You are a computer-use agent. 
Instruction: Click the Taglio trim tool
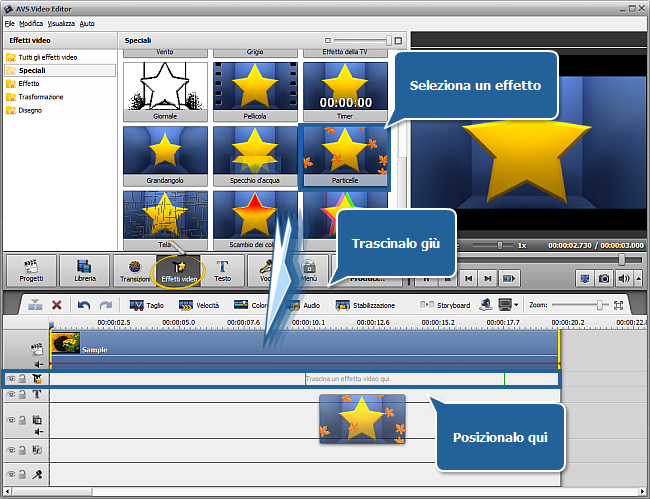point(146,305)
